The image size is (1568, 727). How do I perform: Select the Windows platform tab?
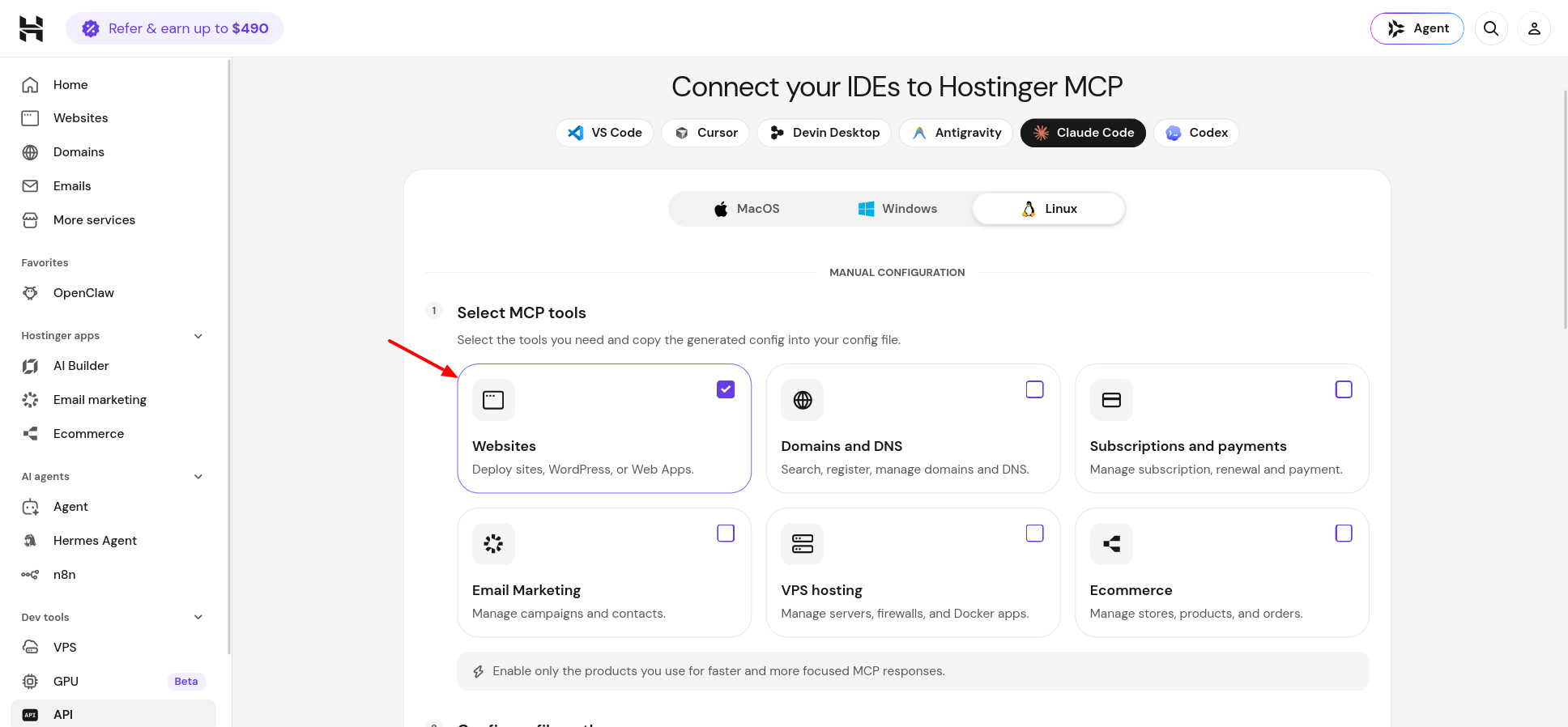click(x=897, y=209)
